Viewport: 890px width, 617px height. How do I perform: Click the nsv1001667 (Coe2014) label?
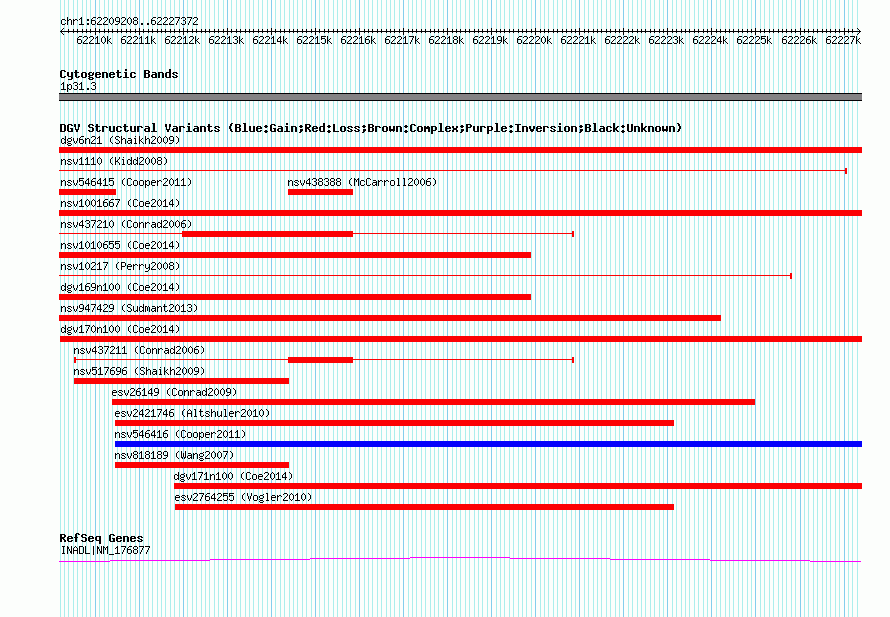[x=120, y=203]
